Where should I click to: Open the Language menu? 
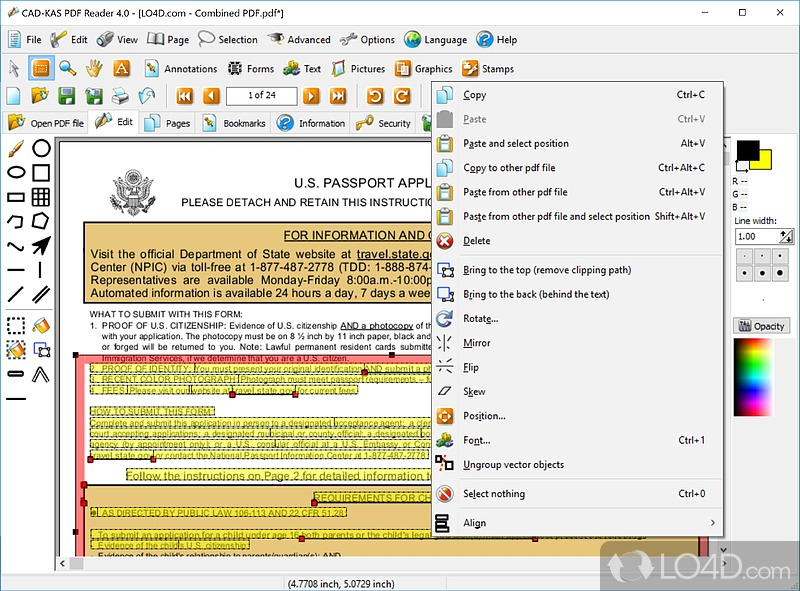pyautogui.click(x=435, y=40)
